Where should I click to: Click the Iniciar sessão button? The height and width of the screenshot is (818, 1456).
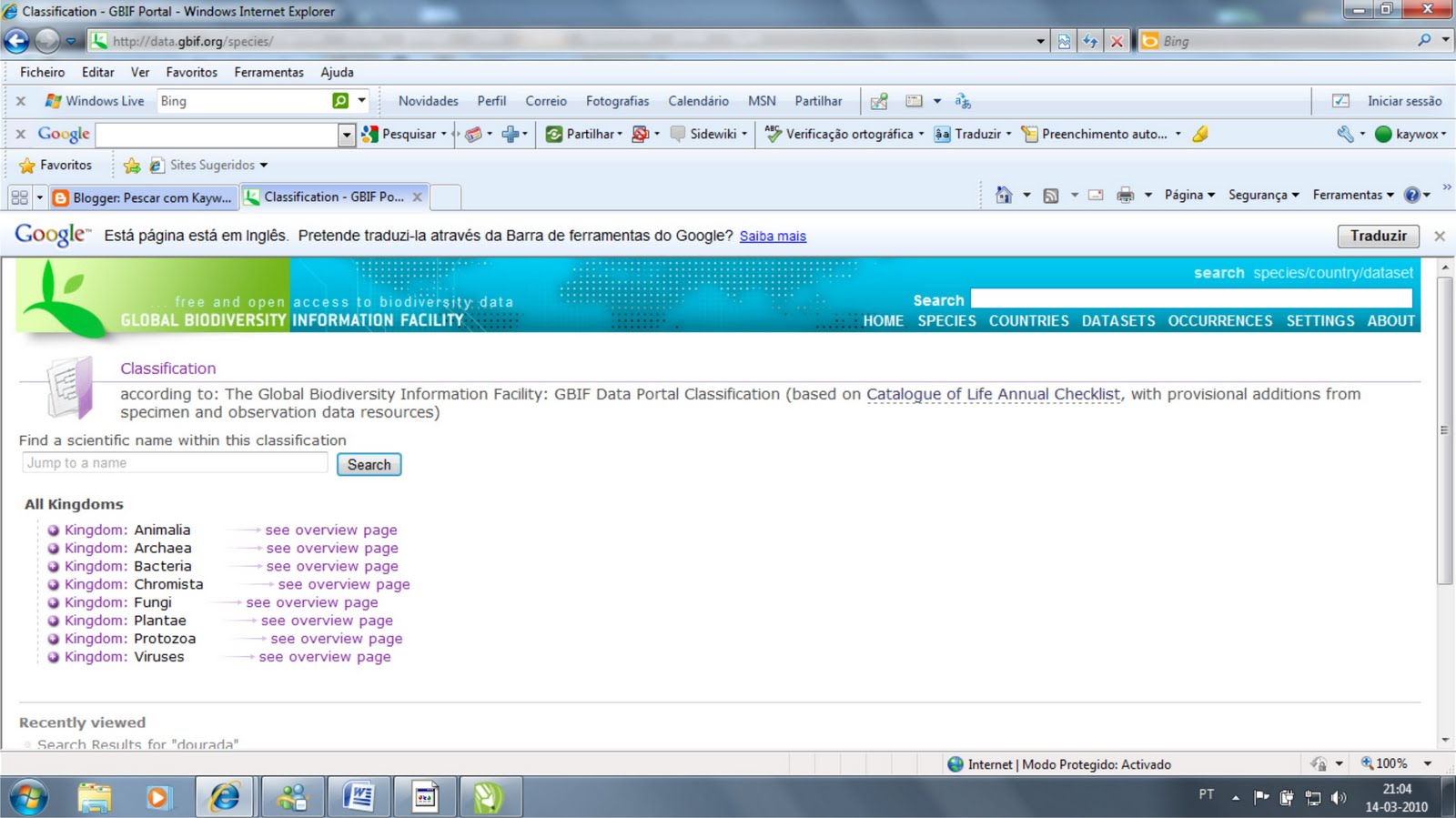coord(1404,101)
